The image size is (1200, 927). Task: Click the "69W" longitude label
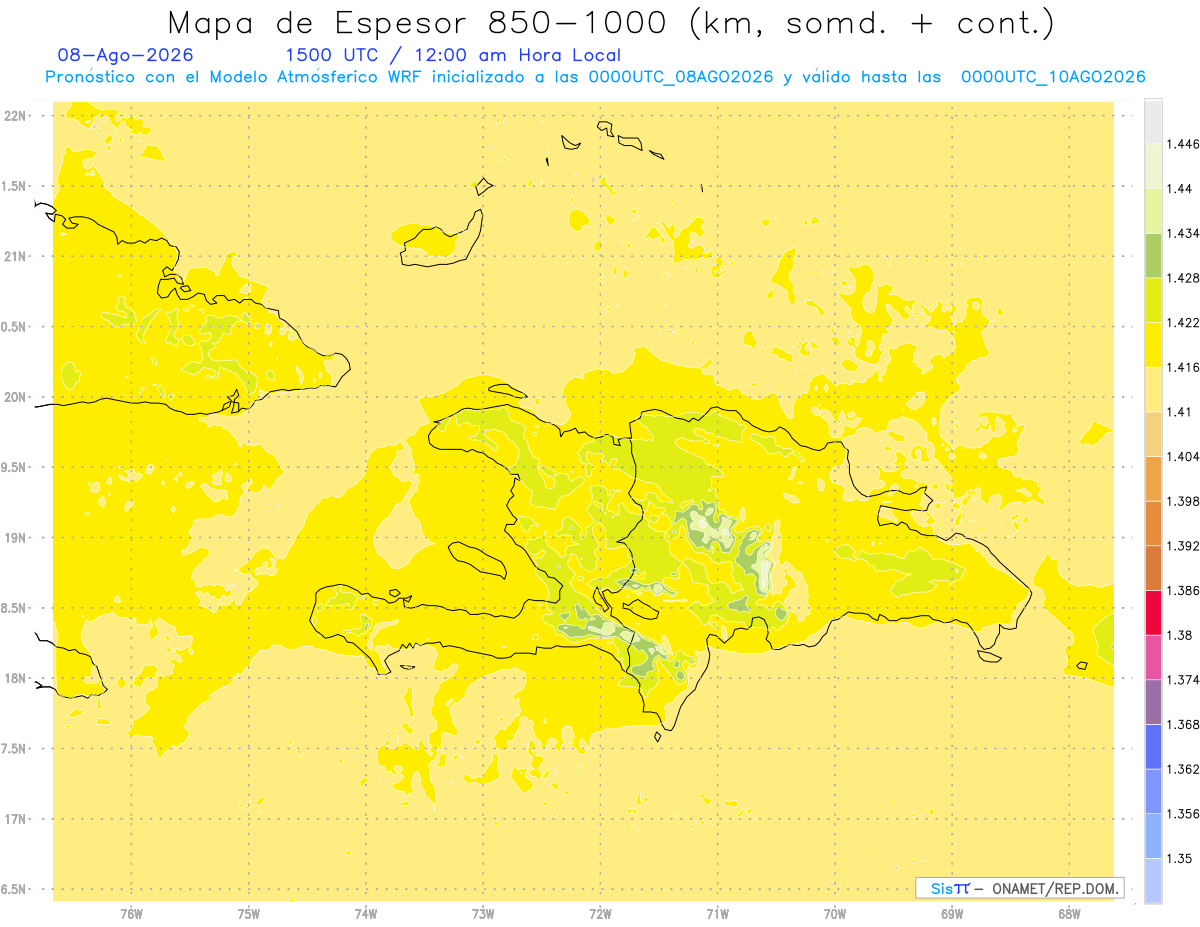pyautogui.click(x=952, y=913)
